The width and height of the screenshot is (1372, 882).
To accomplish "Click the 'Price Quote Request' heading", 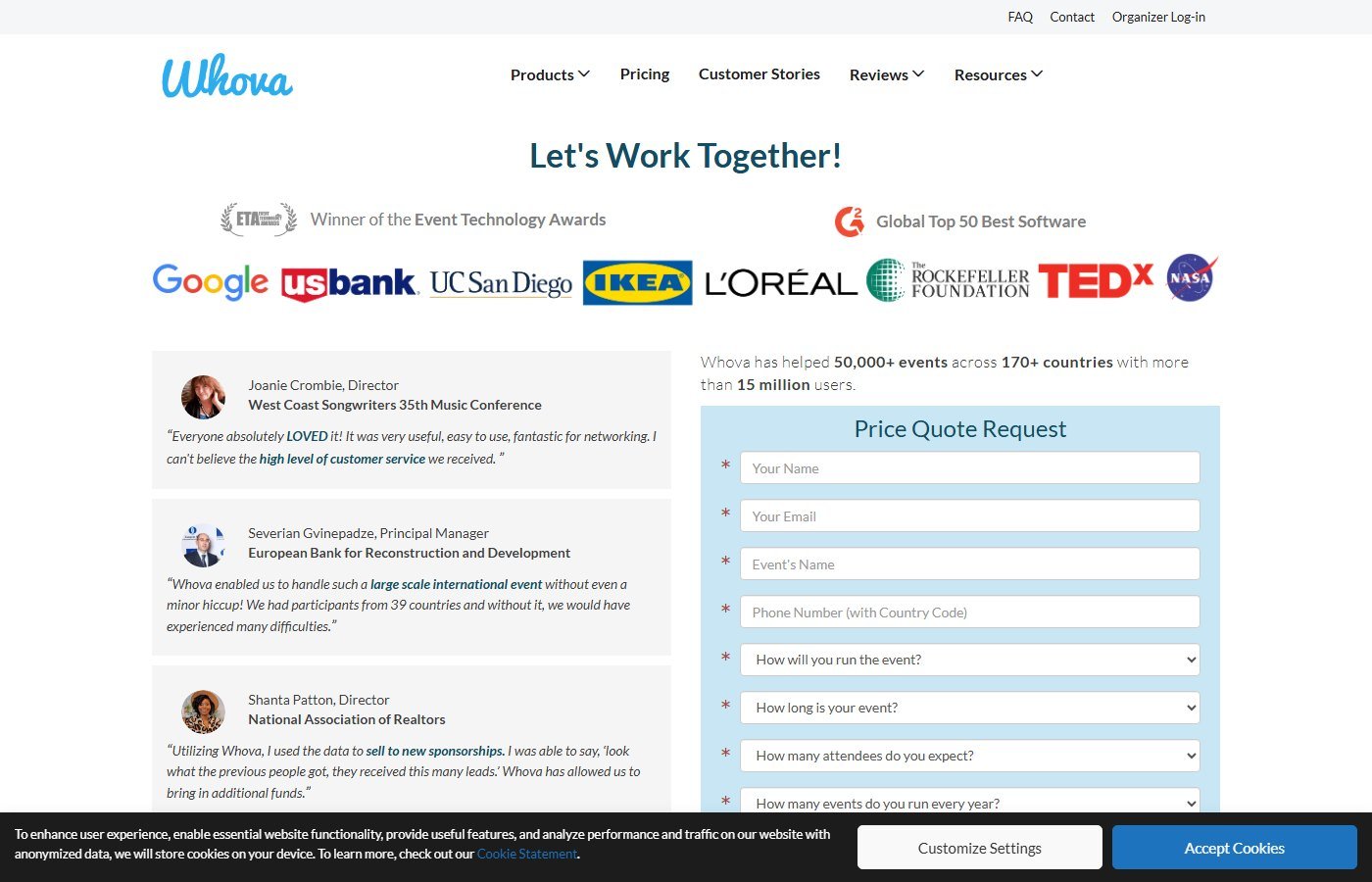I will click(x=960, y=428).
